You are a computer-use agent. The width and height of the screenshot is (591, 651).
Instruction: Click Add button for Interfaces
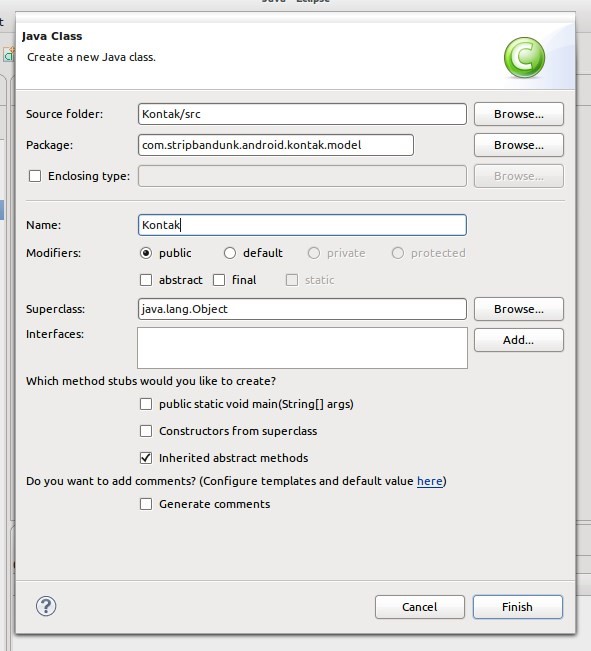point(519,340)
